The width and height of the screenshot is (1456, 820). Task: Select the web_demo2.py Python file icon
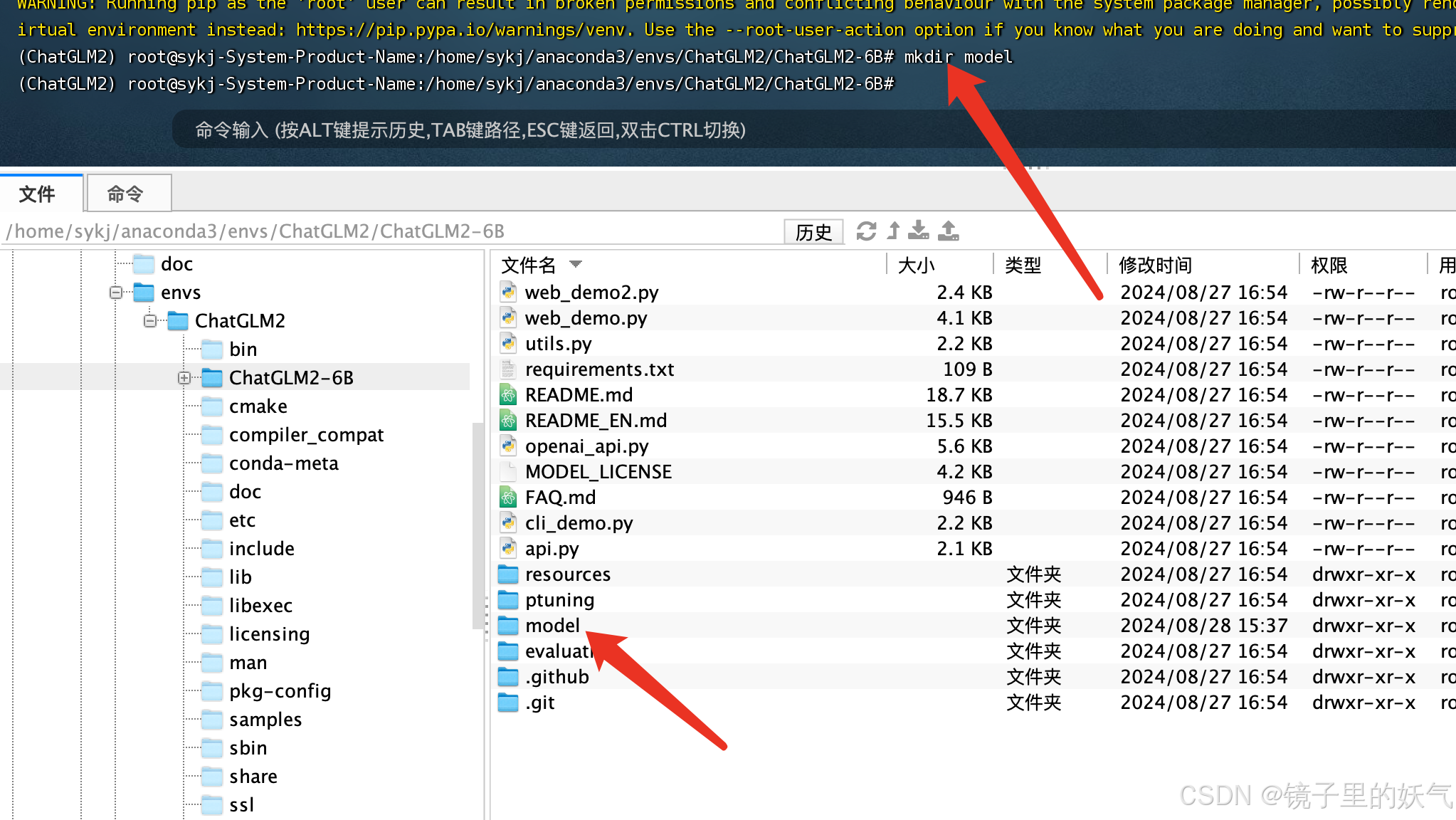tap(508, 293)
